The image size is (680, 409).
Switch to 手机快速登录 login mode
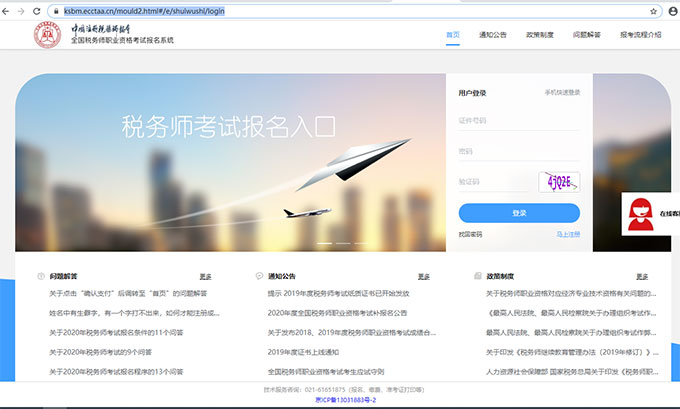click(x=562, y=93)
